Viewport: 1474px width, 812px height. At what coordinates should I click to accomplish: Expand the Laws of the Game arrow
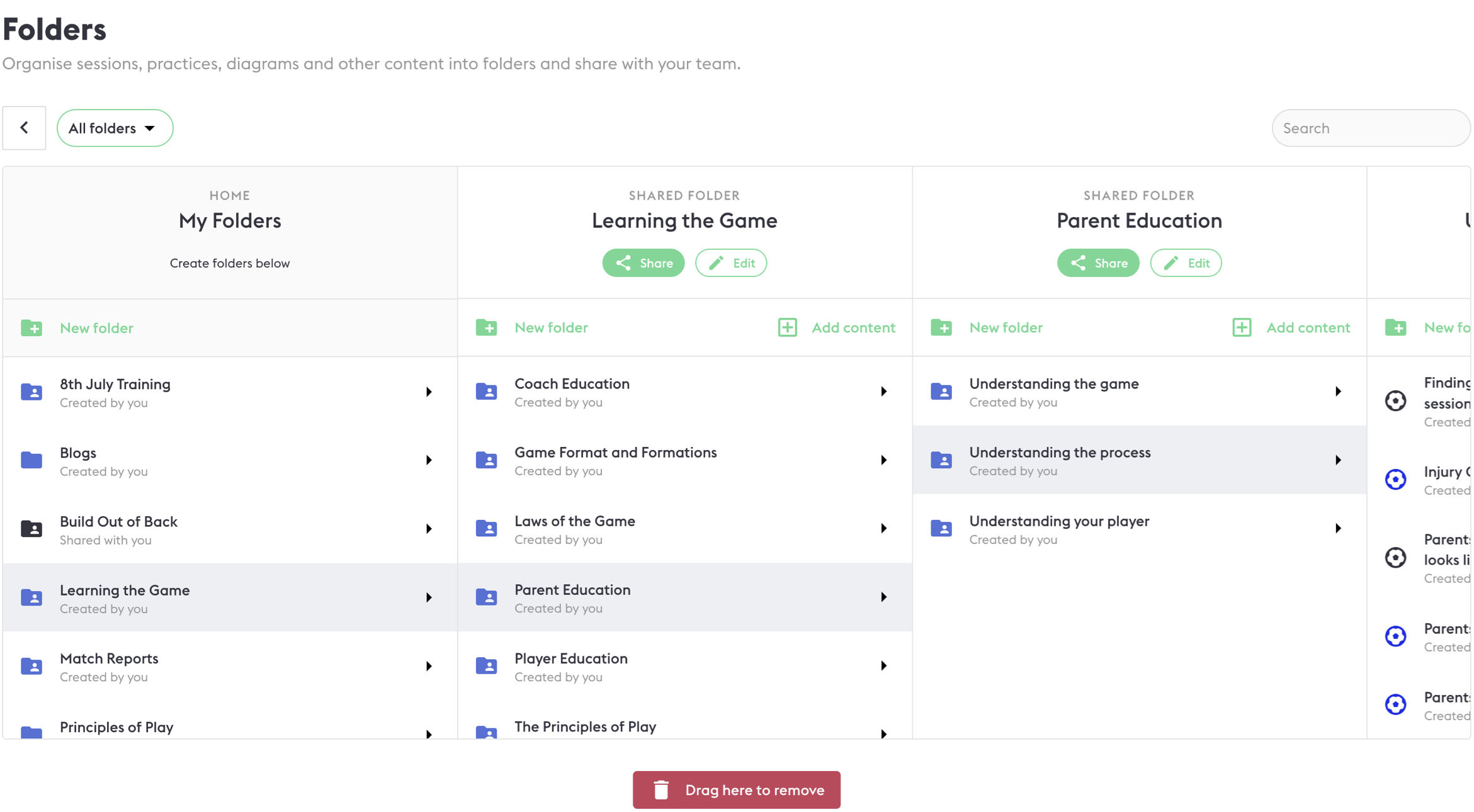(883, 529)
